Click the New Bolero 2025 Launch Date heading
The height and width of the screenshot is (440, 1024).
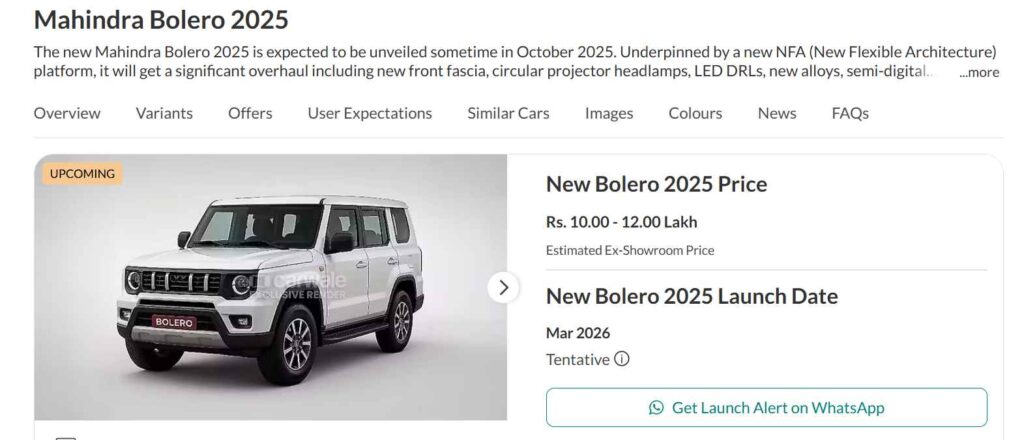coord(691,296)
